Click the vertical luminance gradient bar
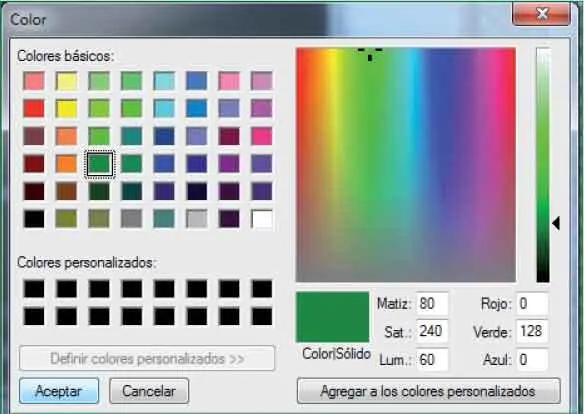 pyautogui.click(x=543, y=165)
